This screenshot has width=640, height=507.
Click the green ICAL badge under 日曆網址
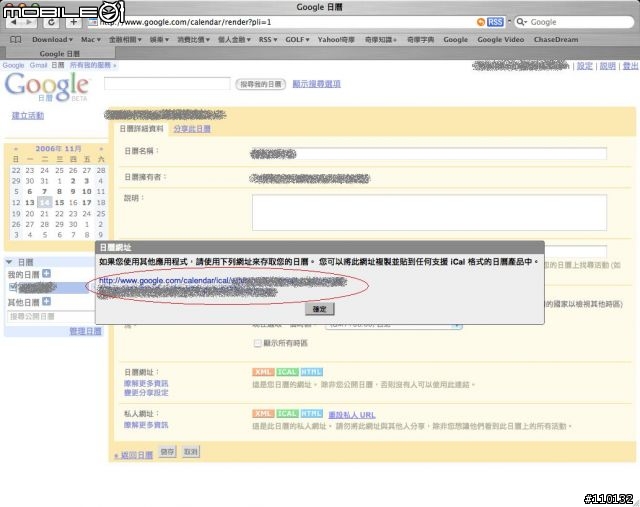(x=287, y=372)
